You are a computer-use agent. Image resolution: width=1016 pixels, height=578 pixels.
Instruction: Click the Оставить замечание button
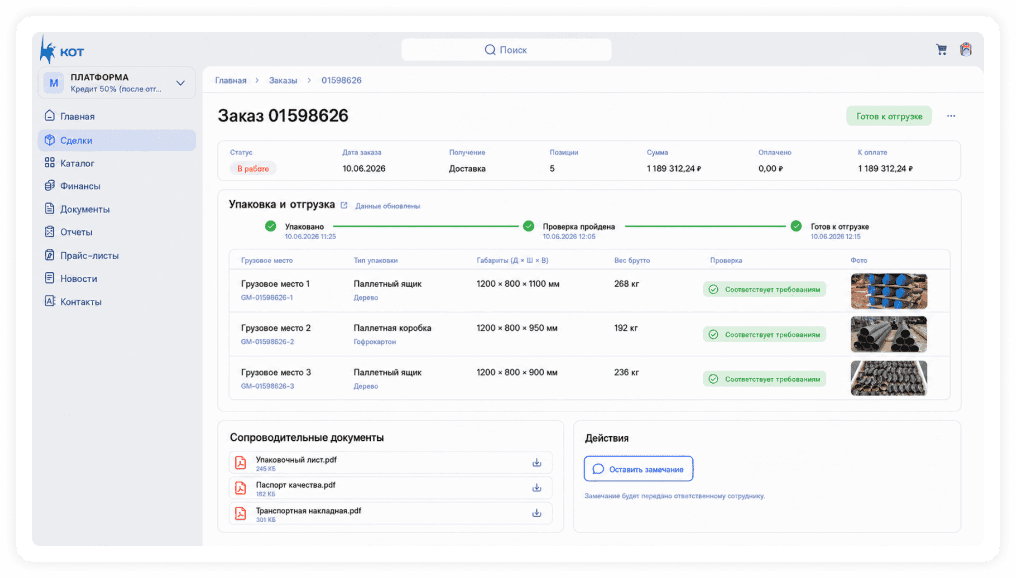(x=638, y=469)
